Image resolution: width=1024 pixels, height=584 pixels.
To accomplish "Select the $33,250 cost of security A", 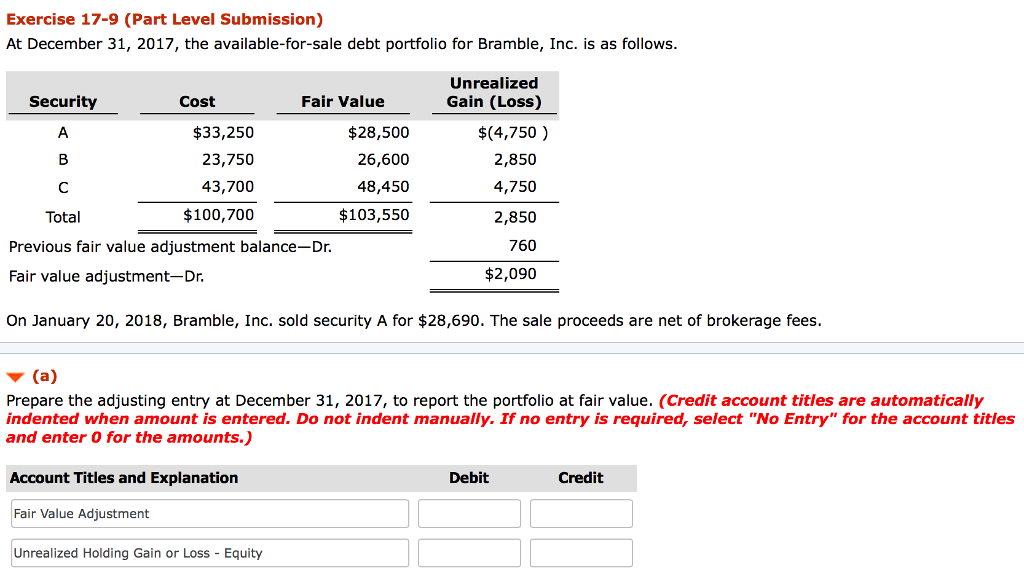I will 223,132.
